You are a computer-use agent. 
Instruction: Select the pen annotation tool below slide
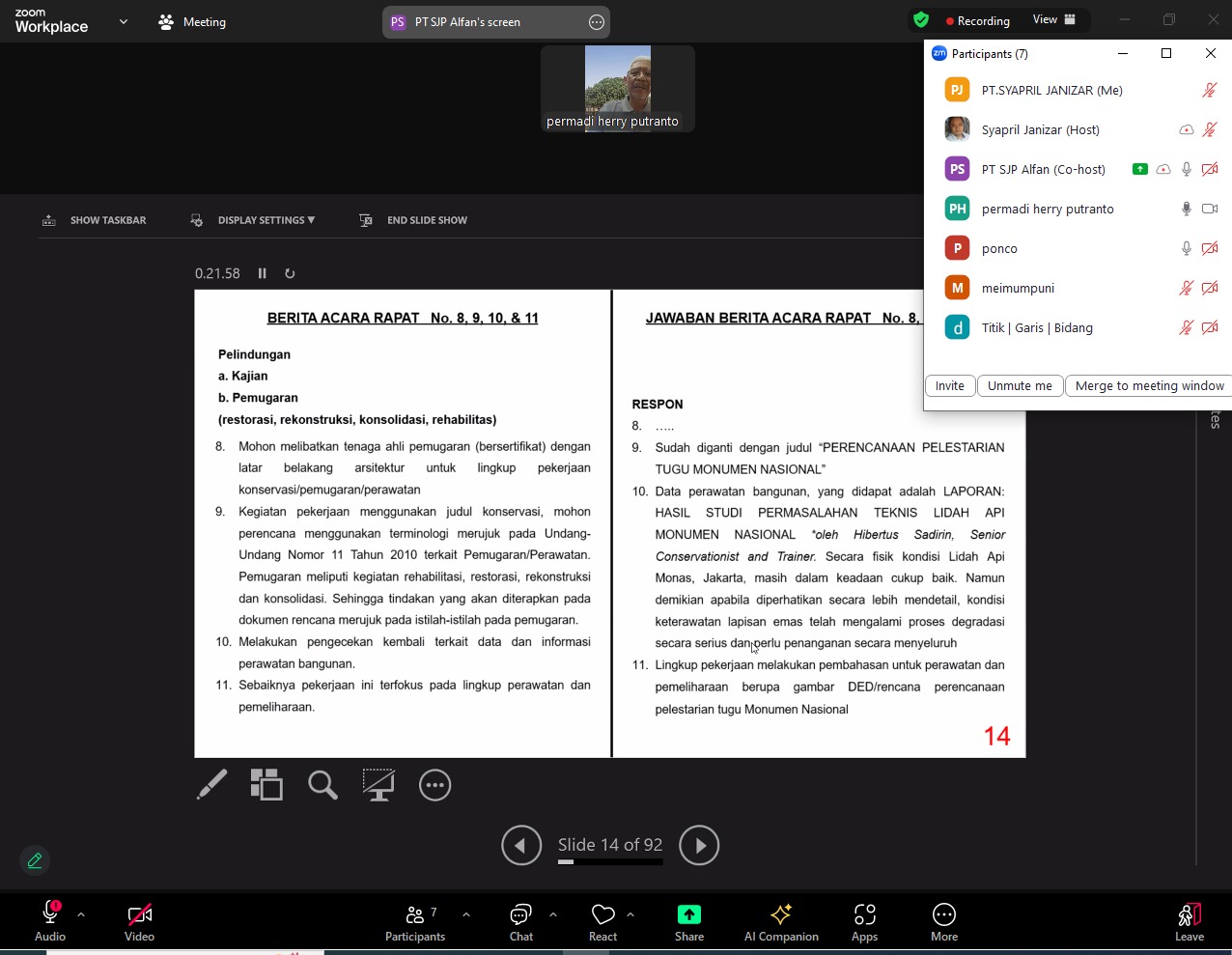pos(211,785)
